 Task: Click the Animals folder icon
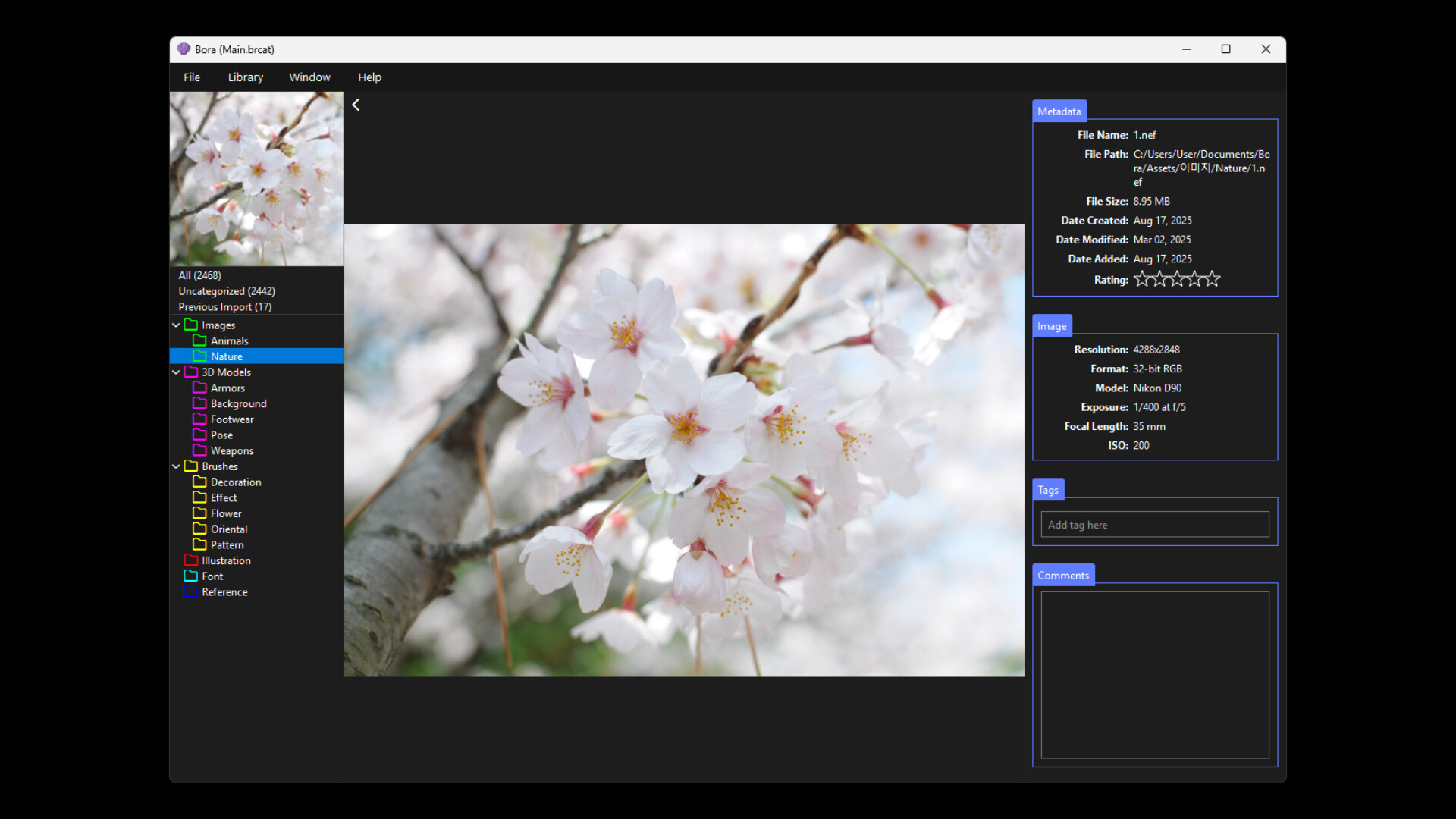pos(200,340)
